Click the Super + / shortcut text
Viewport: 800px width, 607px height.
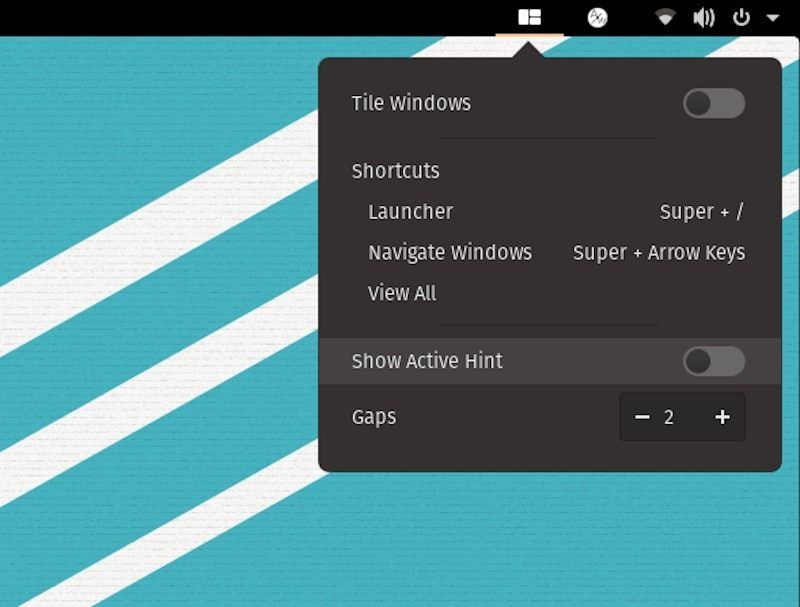point(701,212)
